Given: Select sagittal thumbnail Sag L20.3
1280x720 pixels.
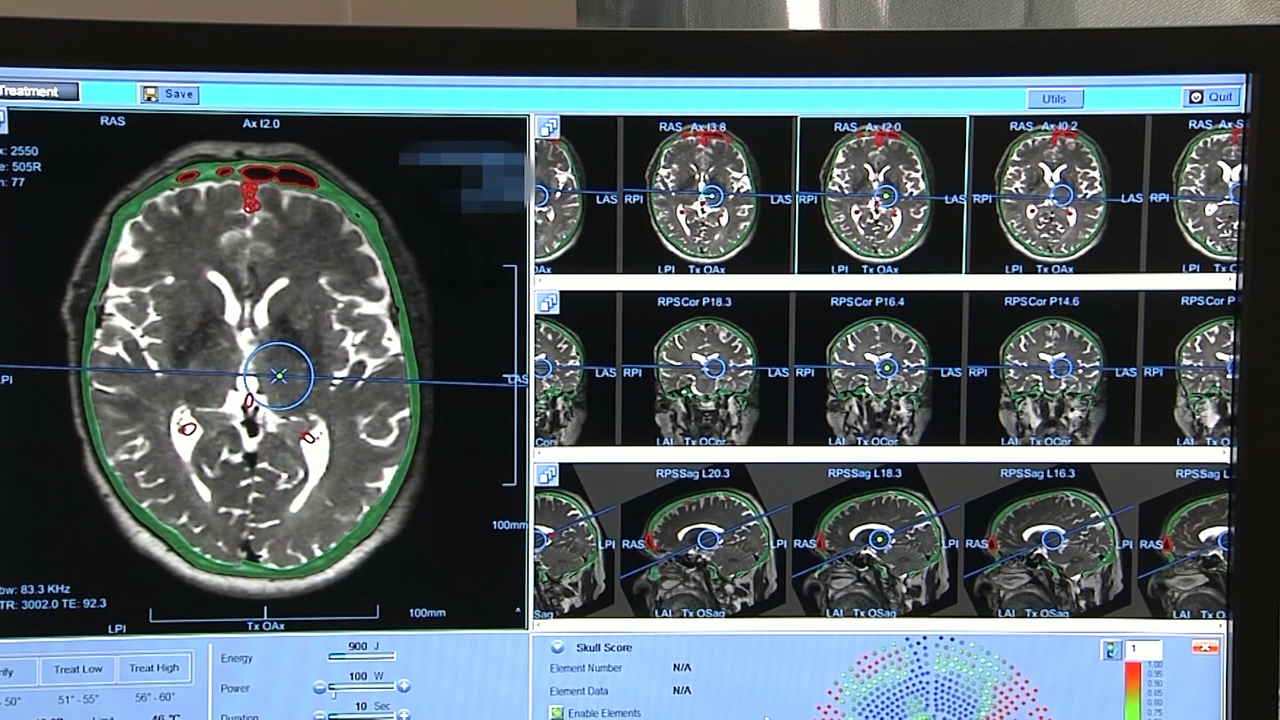Looking at the screenshot, I should coord(708,541).
